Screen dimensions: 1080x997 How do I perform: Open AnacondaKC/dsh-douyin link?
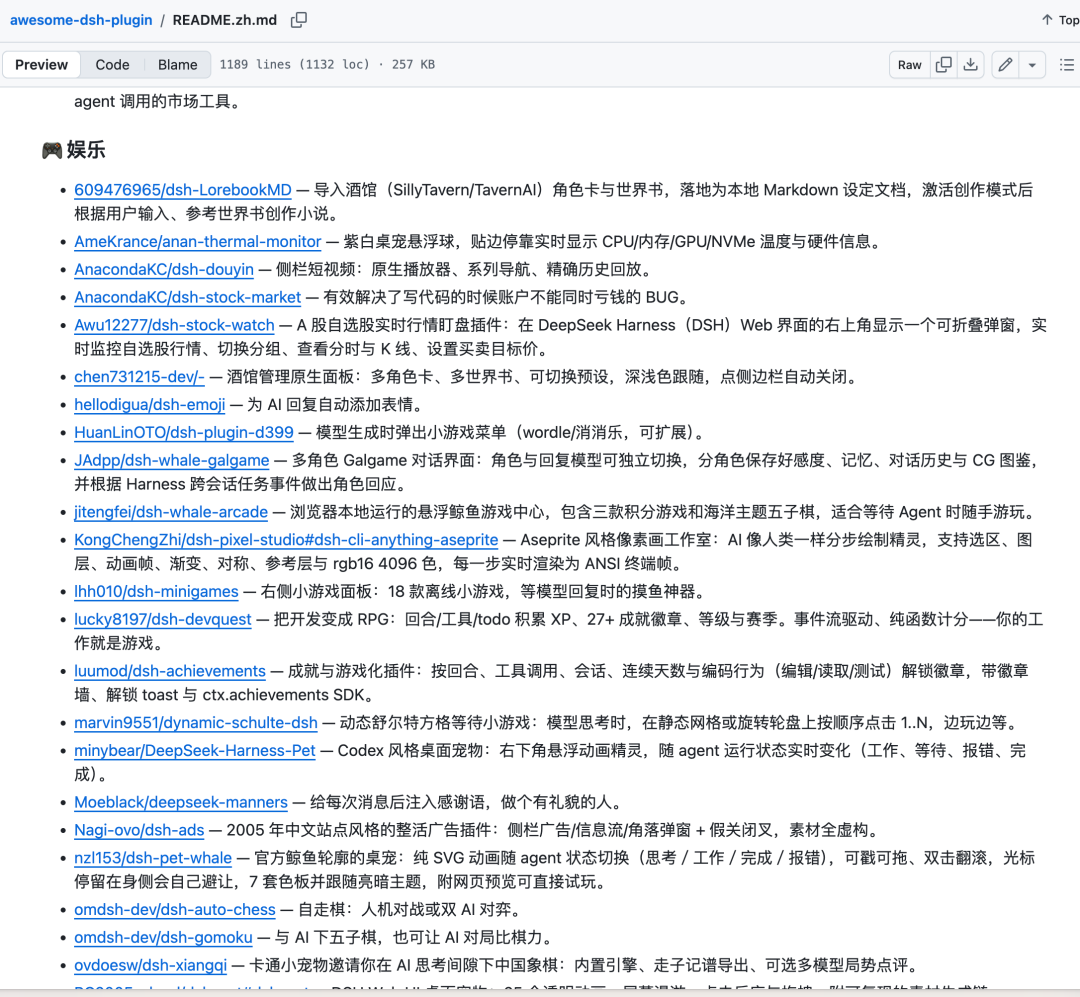click(164, 269)
